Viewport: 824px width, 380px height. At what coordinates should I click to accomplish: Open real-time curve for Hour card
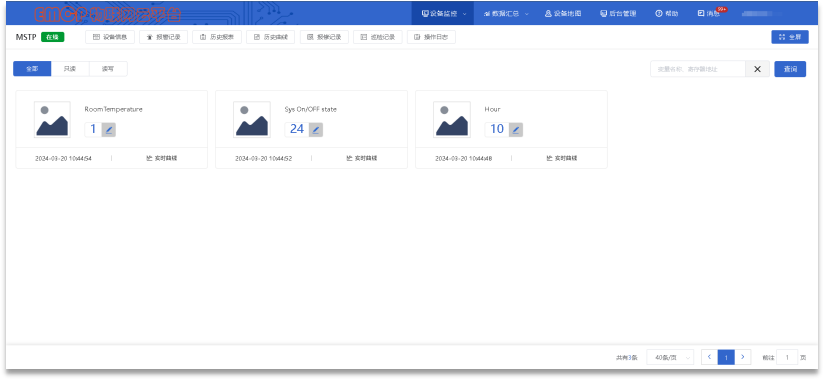561,158
